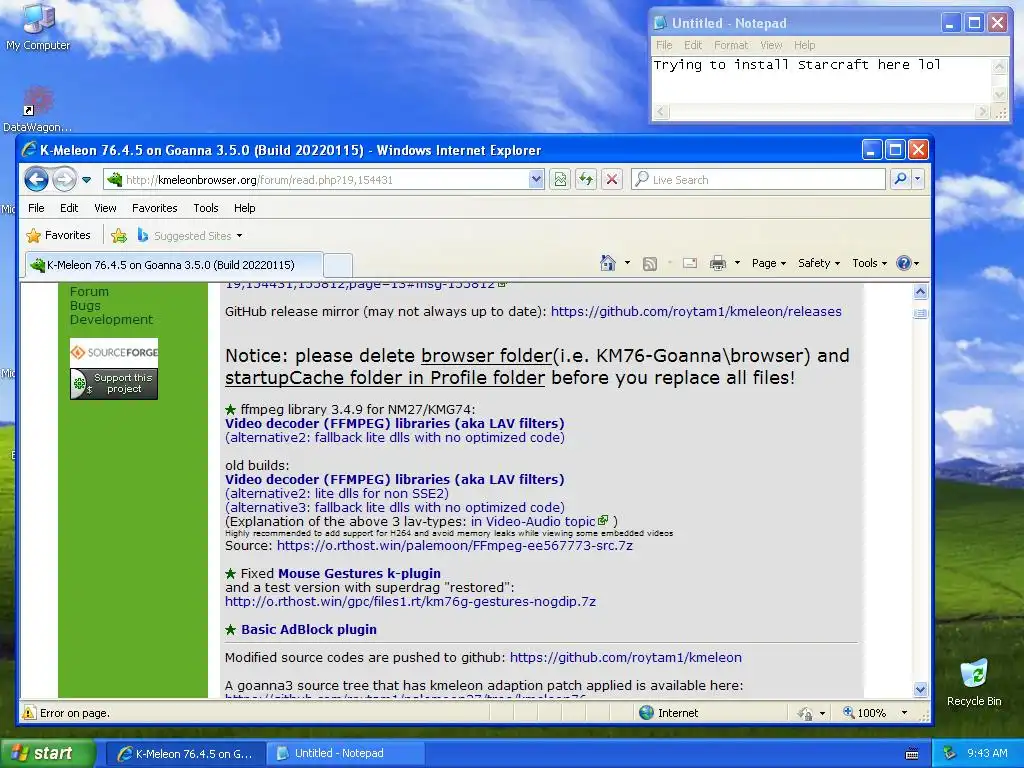The height and width of the screenshot is (768, 1024).
Task: Open the GitHub kmeleon releases link
Action: pos(696,312)
